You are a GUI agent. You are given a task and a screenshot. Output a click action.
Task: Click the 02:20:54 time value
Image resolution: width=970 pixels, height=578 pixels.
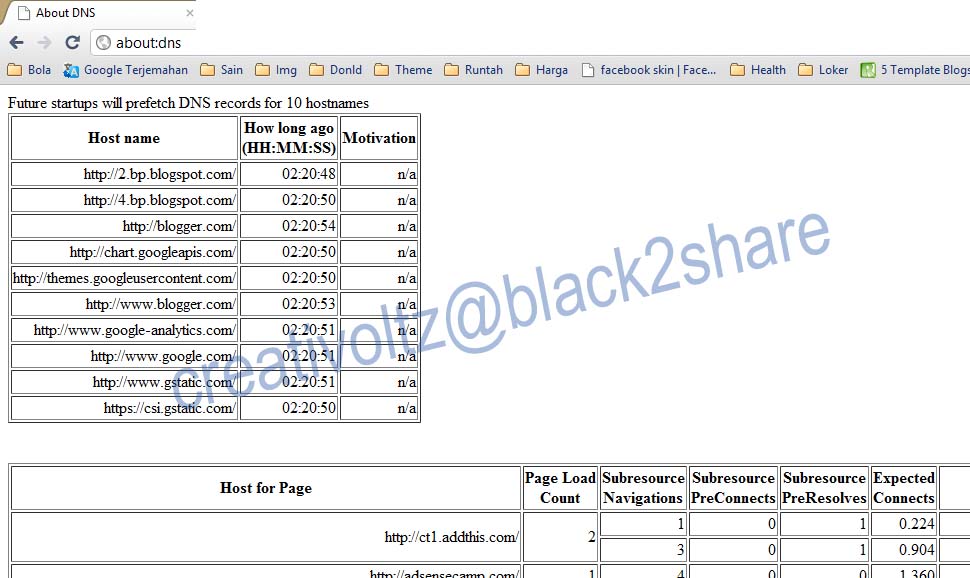309,226
